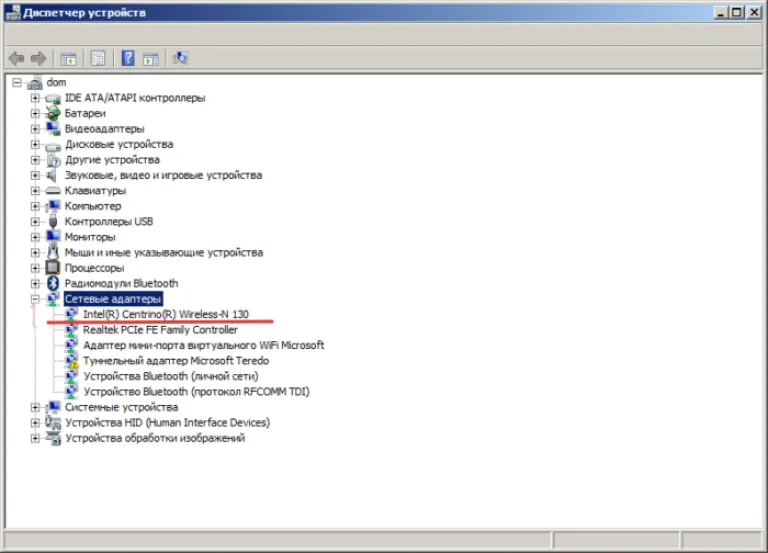Image resolution: width=768 pixels, height=553 pixels.
Task: Expand the Дисковые устройства node
Action: (35, 144)
